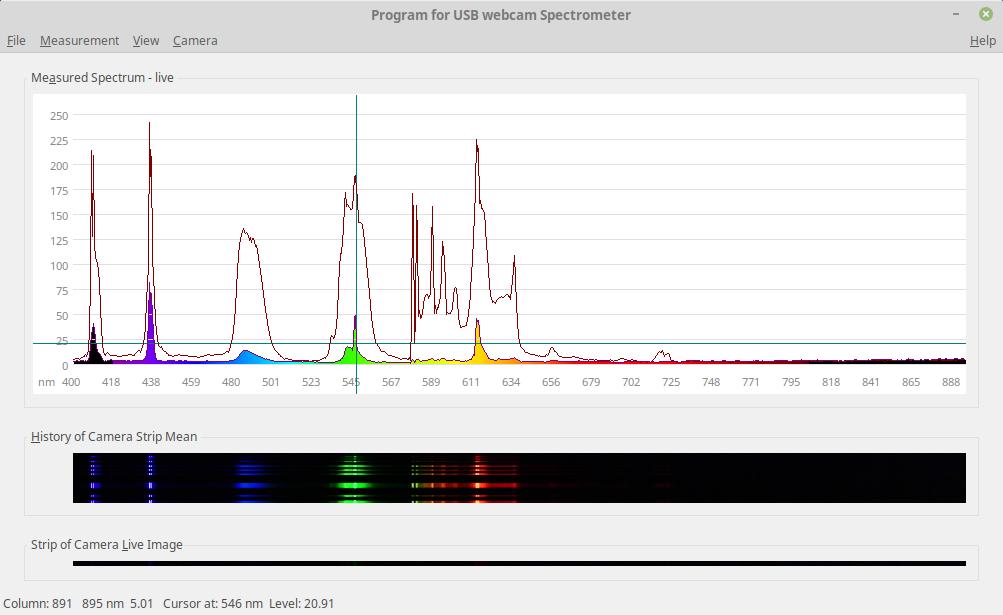Image resolution: width=1003 pixels, height=615 pixels.
Task: Click the '795' wavelength axis label
Action: click(x=791, y=382)
